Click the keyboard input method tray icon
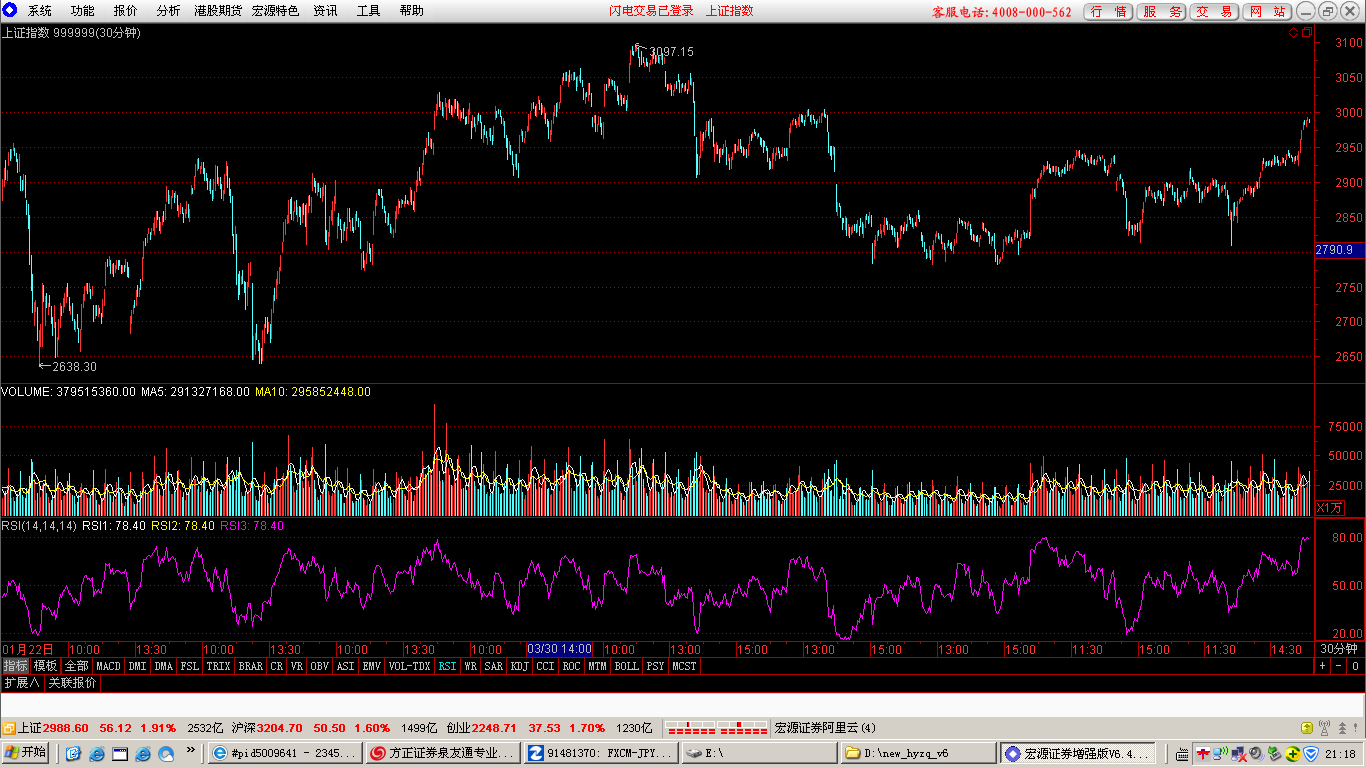The image size is (1366, 768). click(x=1183, y=753)
